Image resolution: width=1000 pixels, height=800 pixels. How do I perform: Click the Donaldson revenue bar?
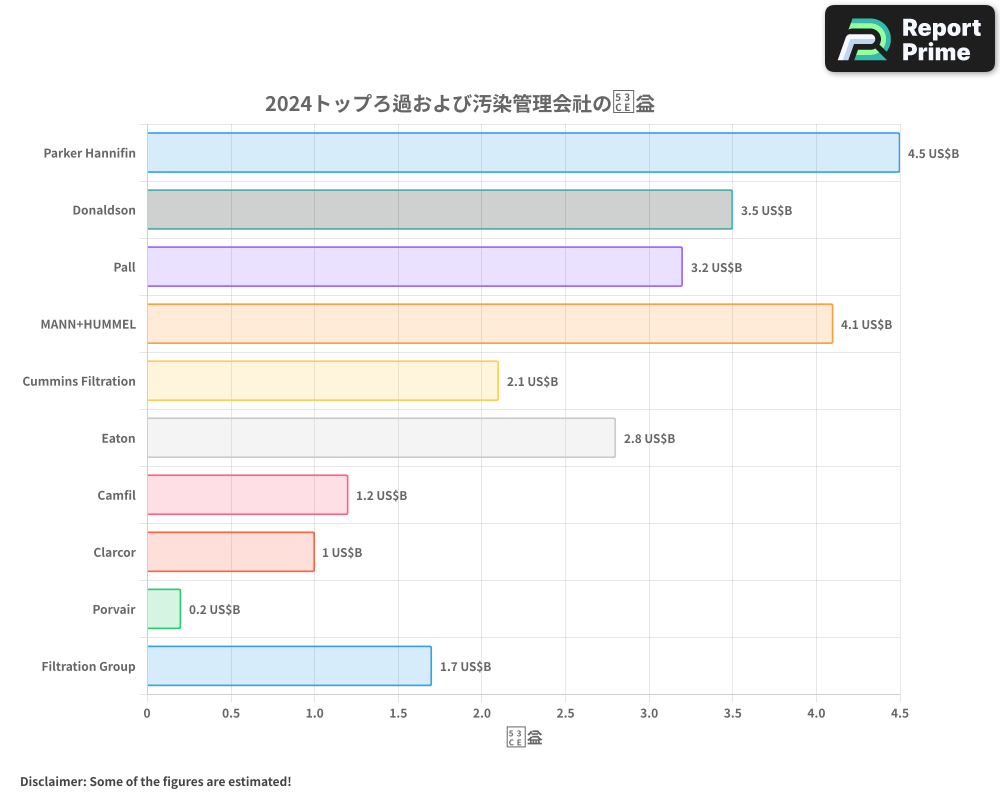(x=440, y=210)
